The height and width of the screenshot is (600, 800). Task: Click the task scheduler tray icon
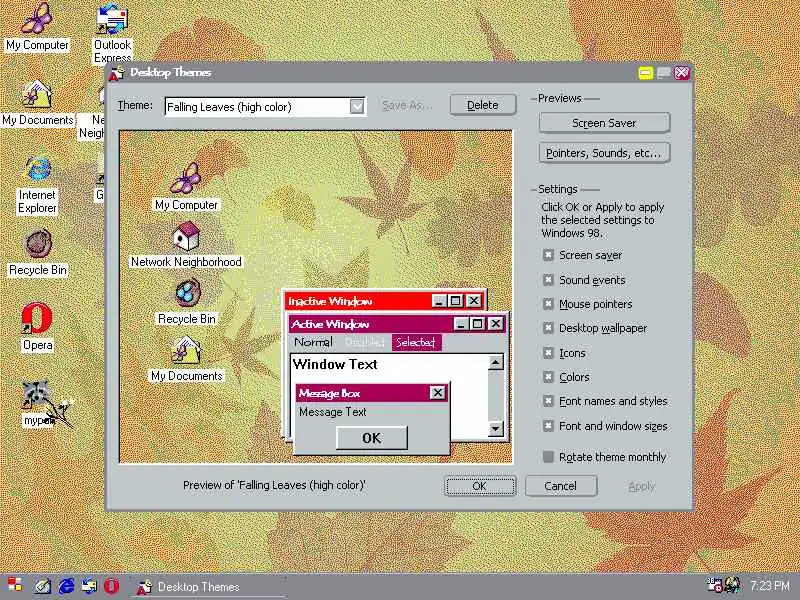coord(715,586)
